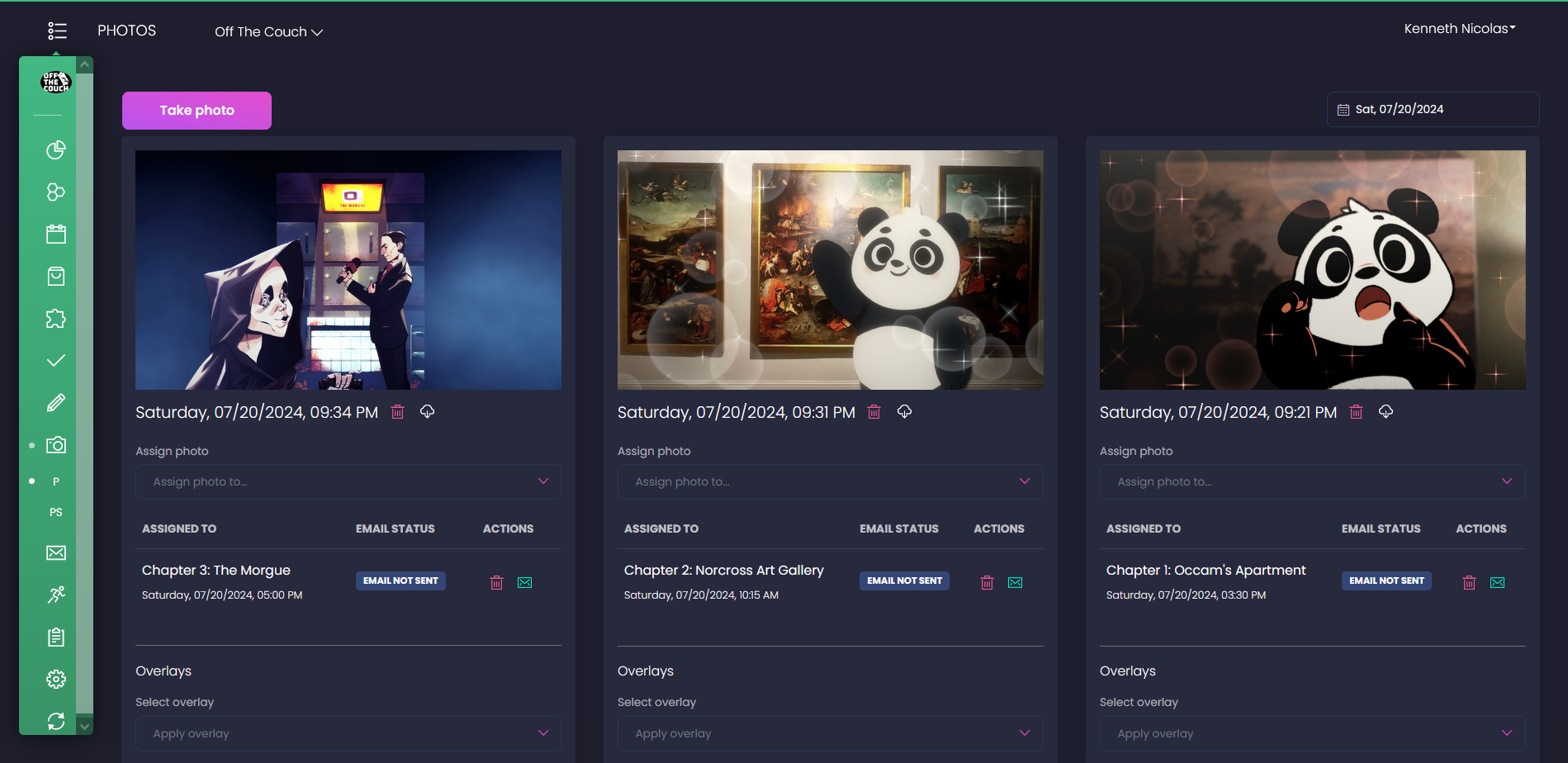The height and width of the screenshot is (763, 1568).
Task: Expand Assign photo dropdown for 09:21 PM photo
Action: (1313, 481)
